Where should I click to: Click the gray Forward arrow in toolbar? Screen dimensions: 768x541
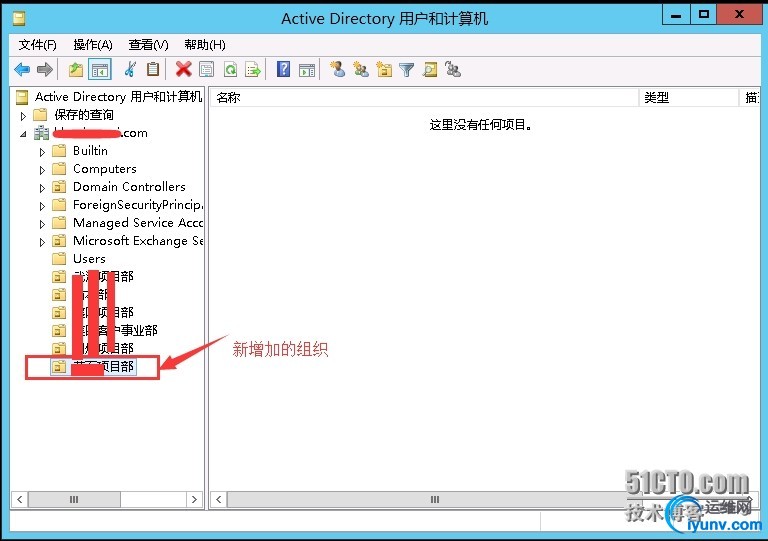point(45,70)
